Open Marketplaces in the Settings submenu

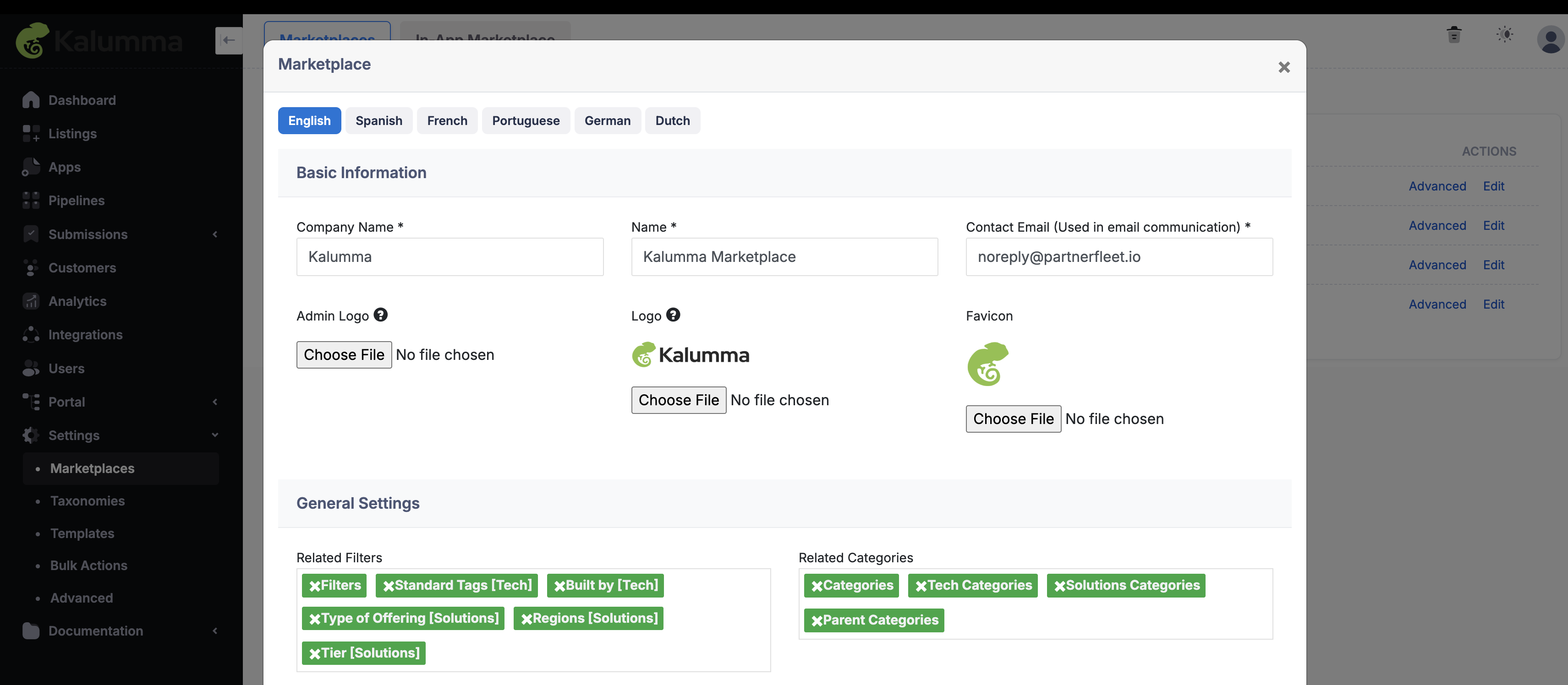[x=121, y=468]
